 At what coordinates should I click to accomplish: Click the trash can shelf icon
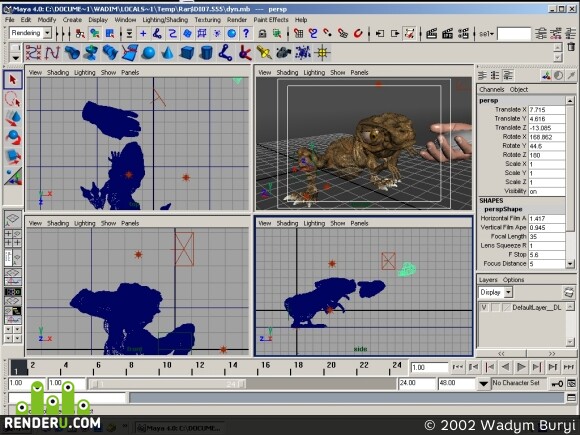pos(571,47)
